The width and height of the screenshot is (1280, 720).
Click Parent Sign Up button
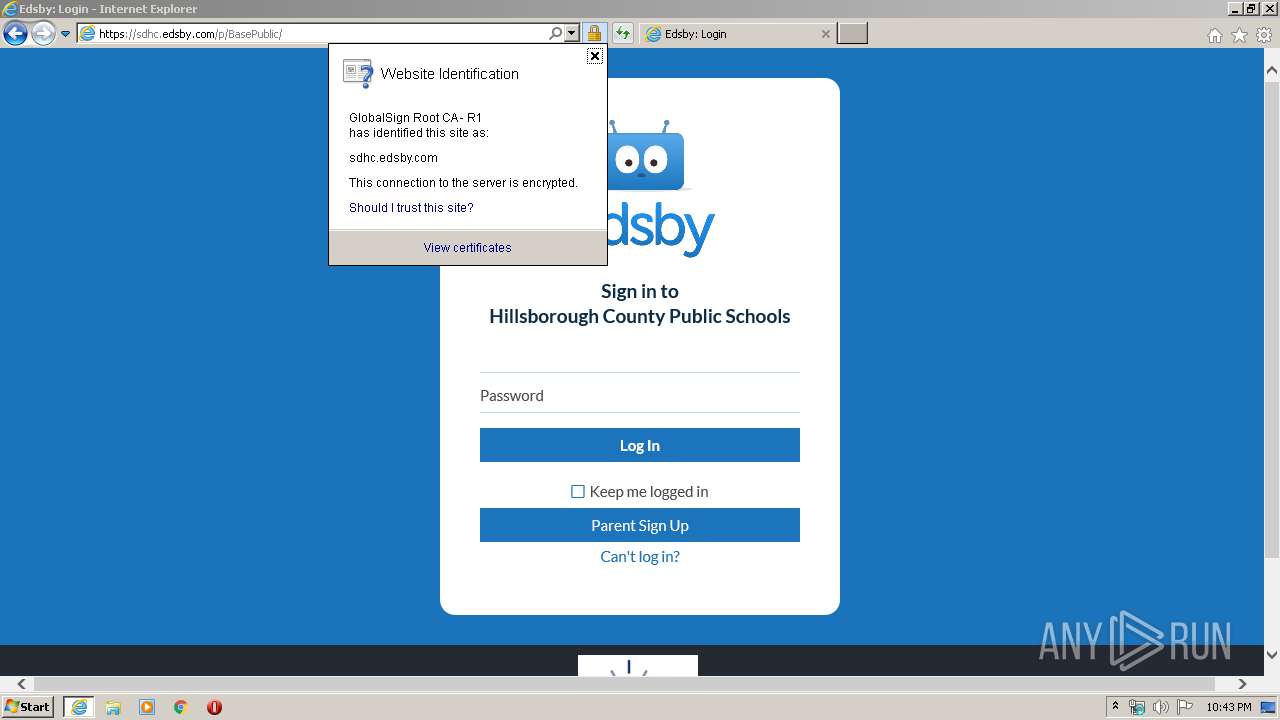pyautogui.click(x=640, y=525)
